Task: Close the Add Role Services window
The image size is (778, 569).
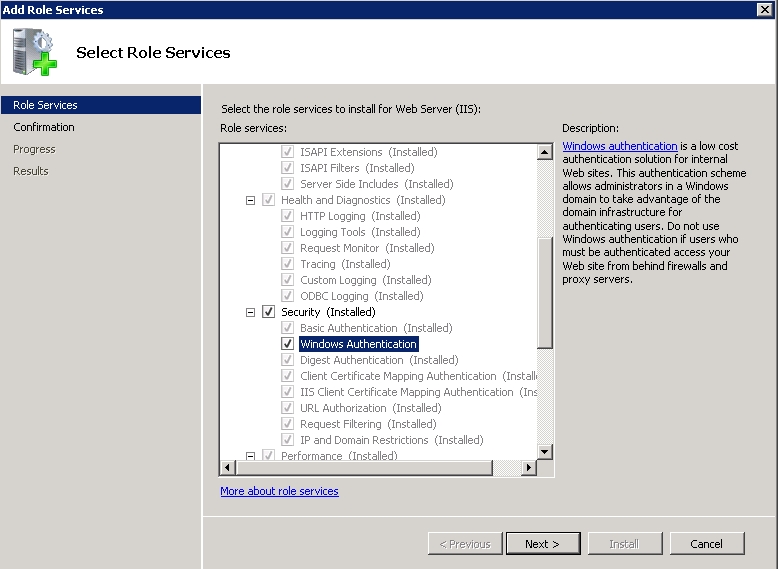Action: point(765,10)
